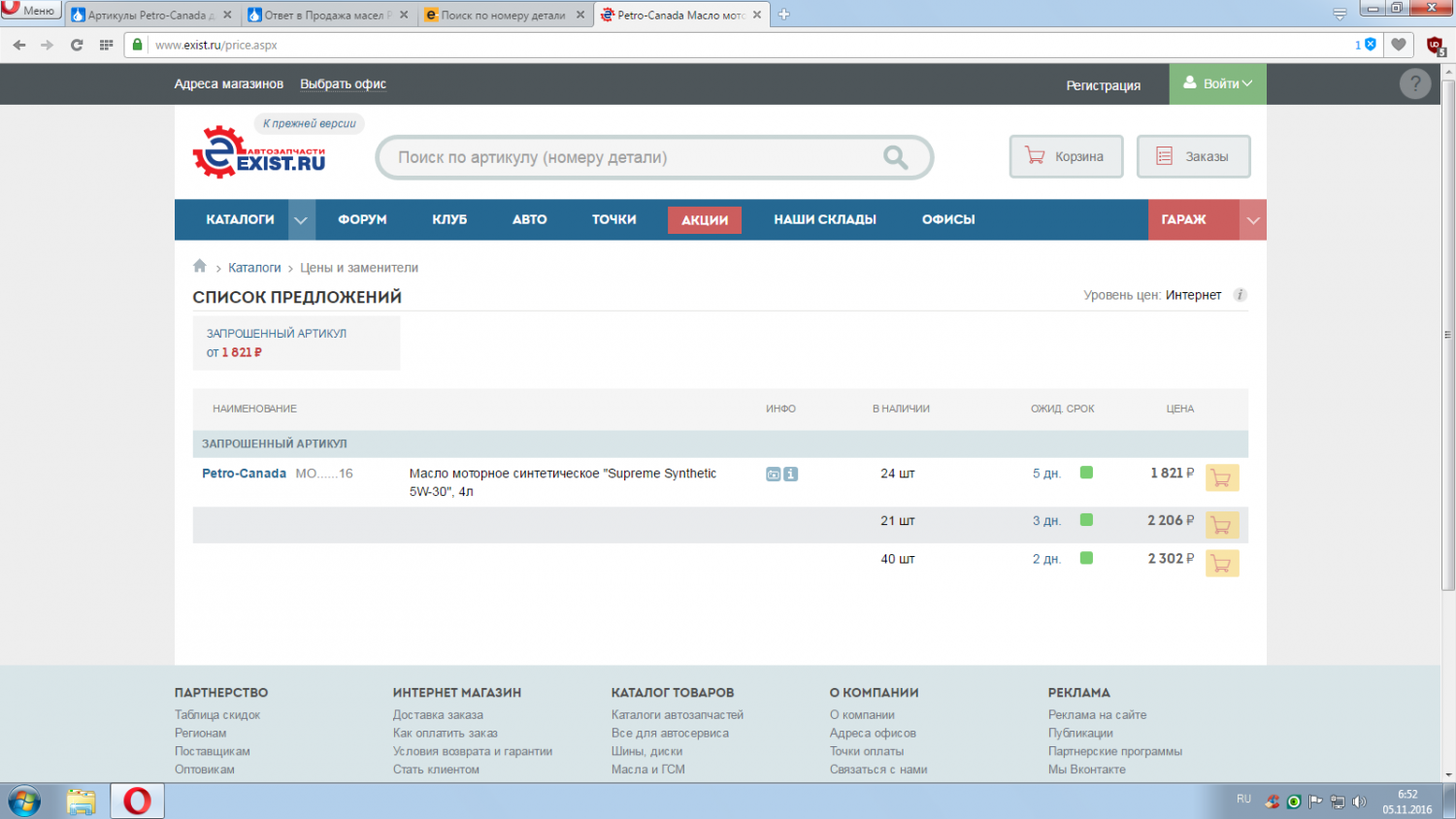Reload the page
Screen dimensions: 1456x819
click(x=77, y=45)
